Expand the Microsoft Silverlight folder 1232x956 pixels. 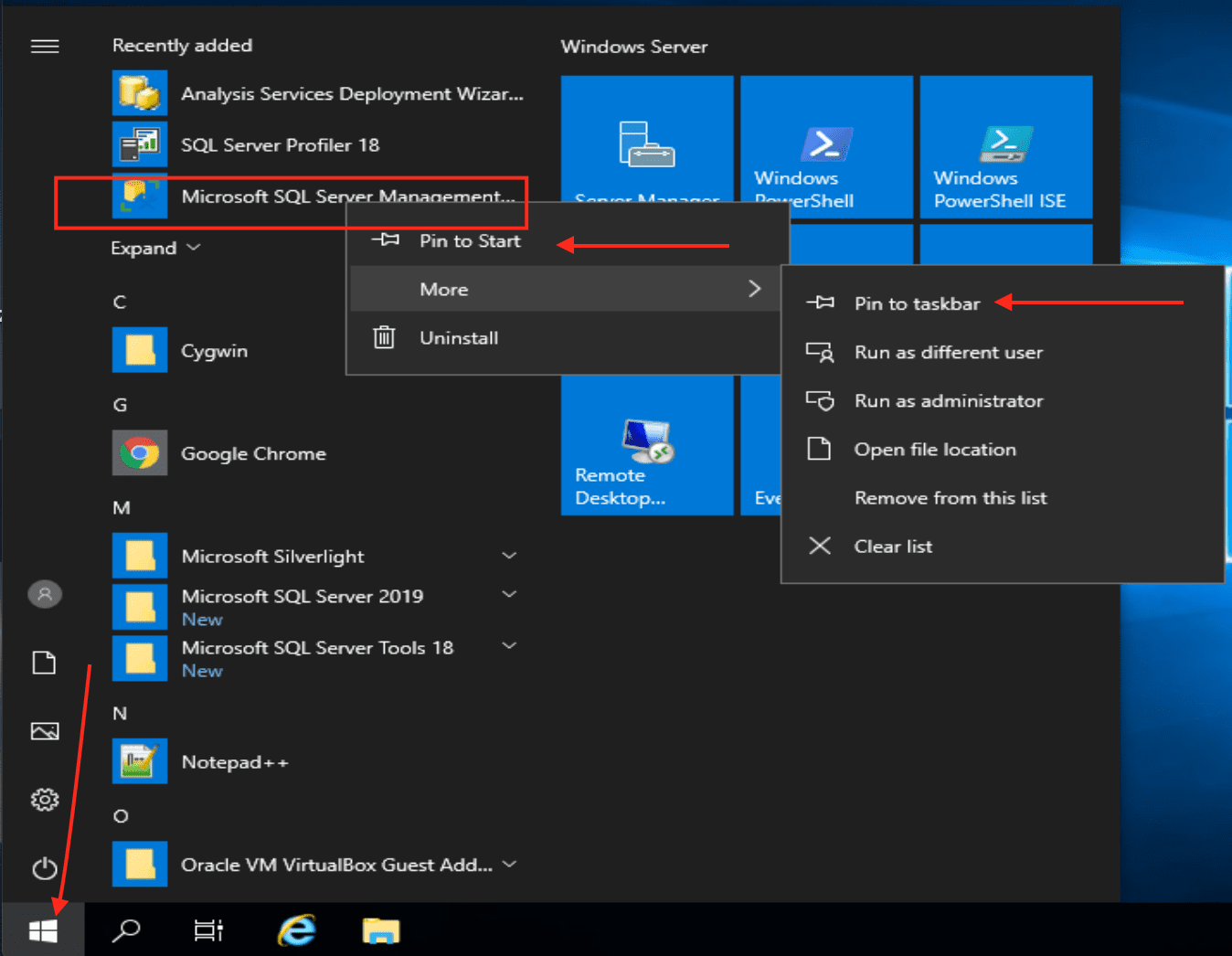coord(509,556)
